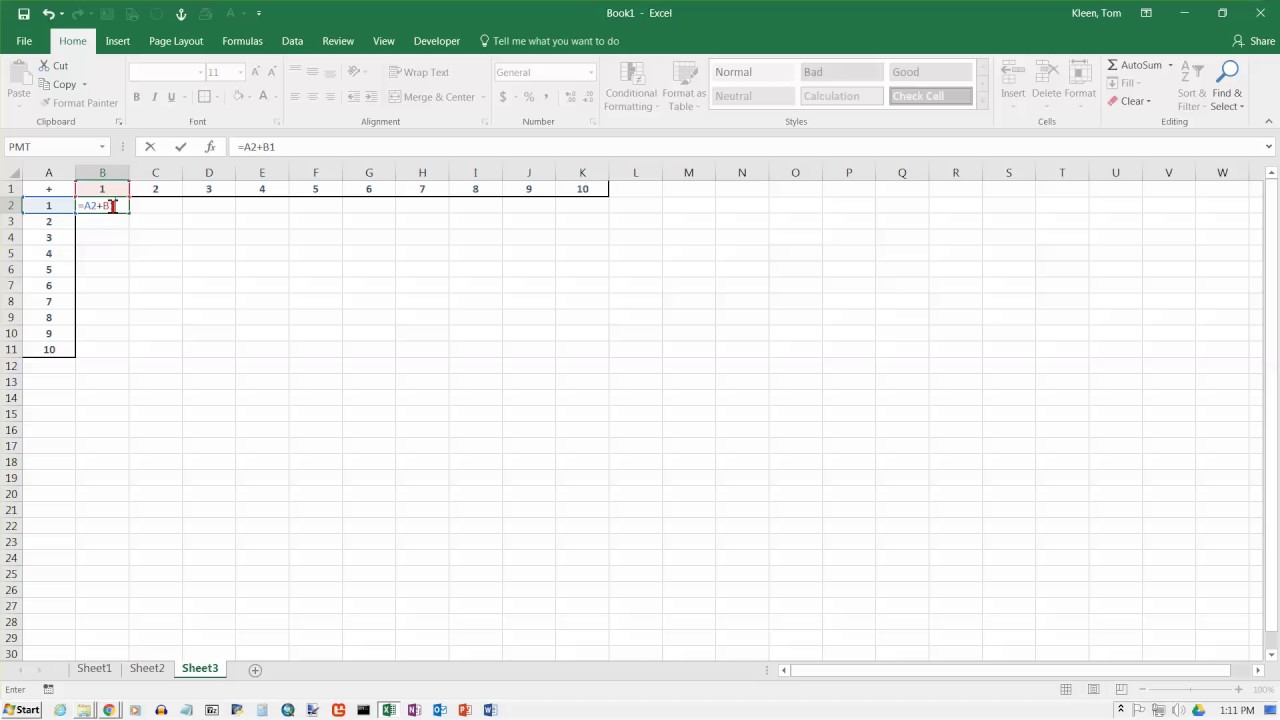The image size is (1280, 720).
Task: Open Insert Function (fx)
Action: (210, 147)
